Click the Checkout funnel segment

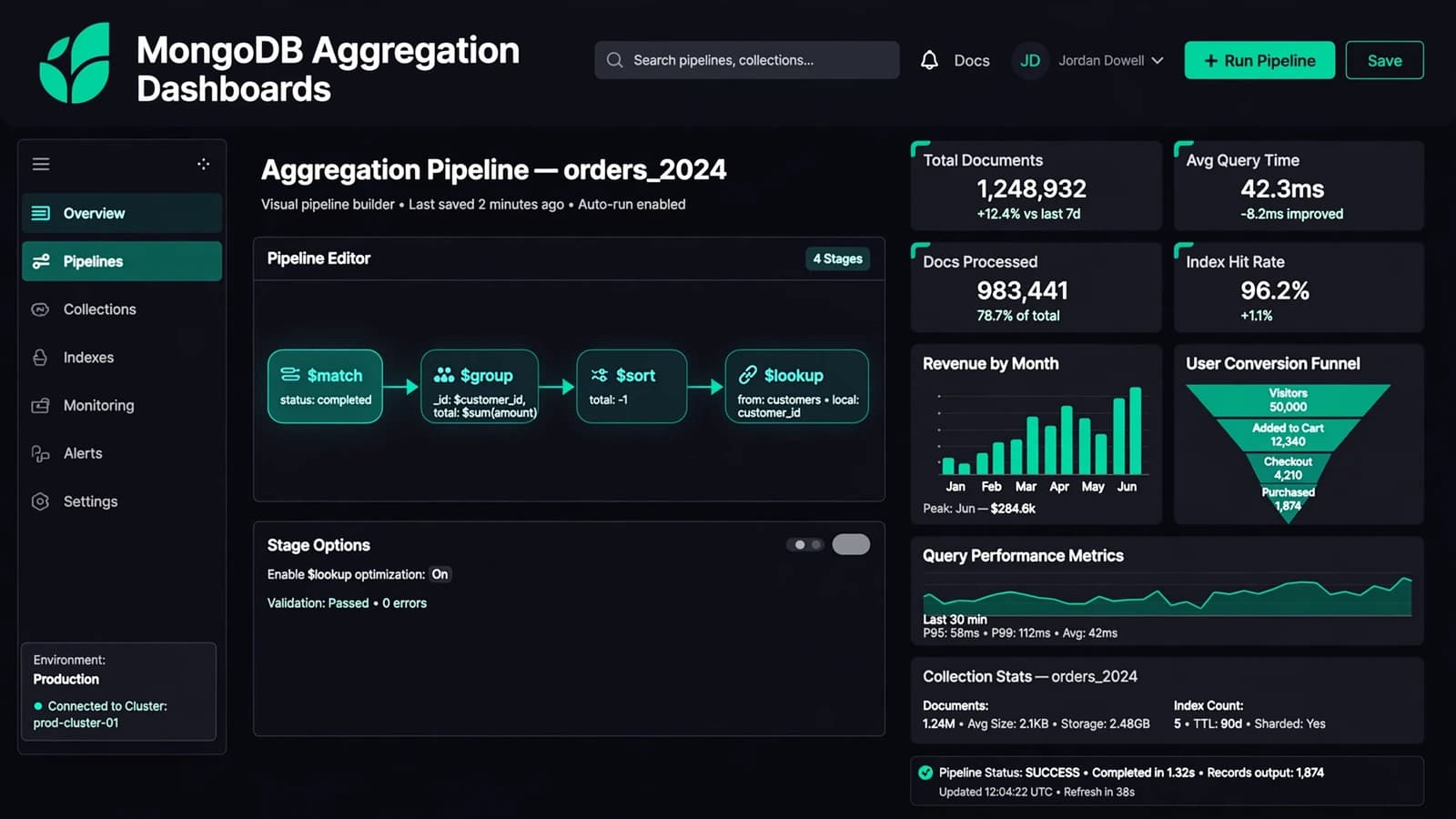pos(1288,469)
